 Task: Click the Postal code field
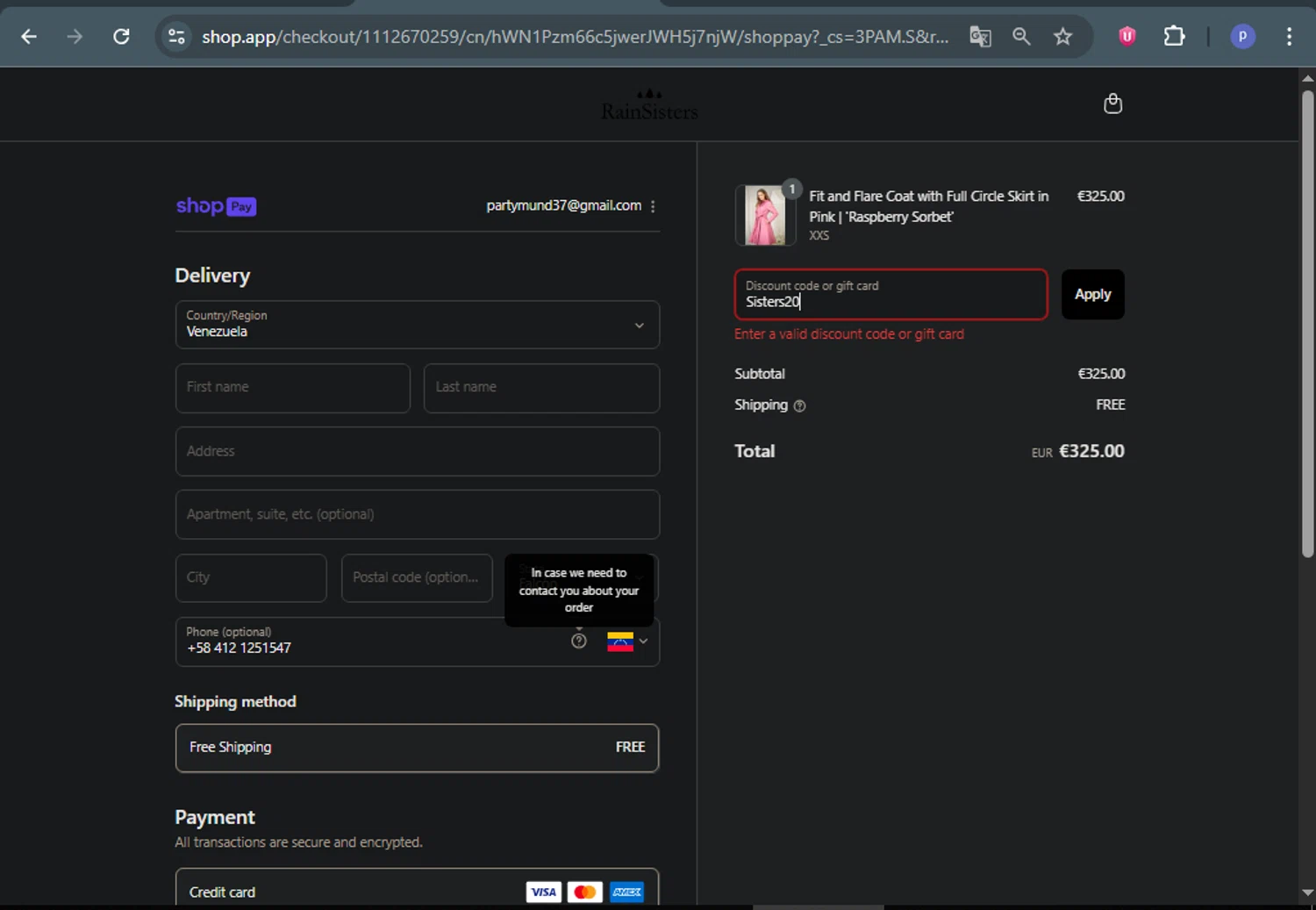(x=417, y=577)
